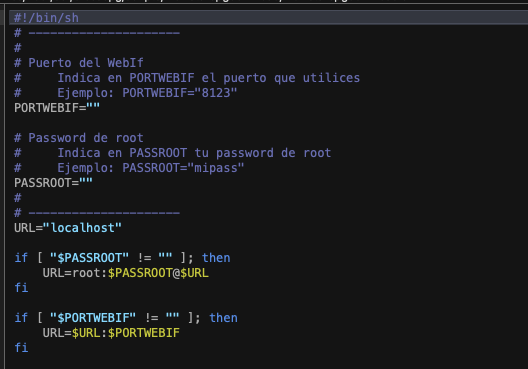Click the first 'fi' keyword
Viewport: 528px width, 369px height.
[21, 288]
